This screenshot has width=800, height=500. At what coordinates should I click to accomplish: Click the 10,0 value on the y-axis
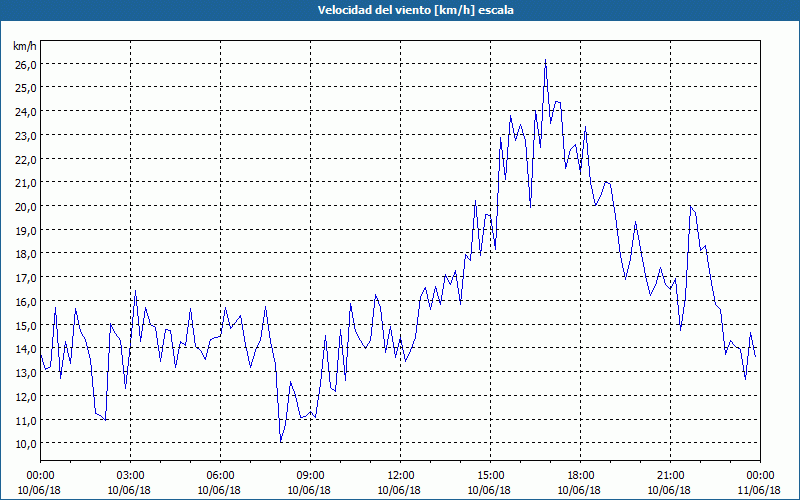24,443
